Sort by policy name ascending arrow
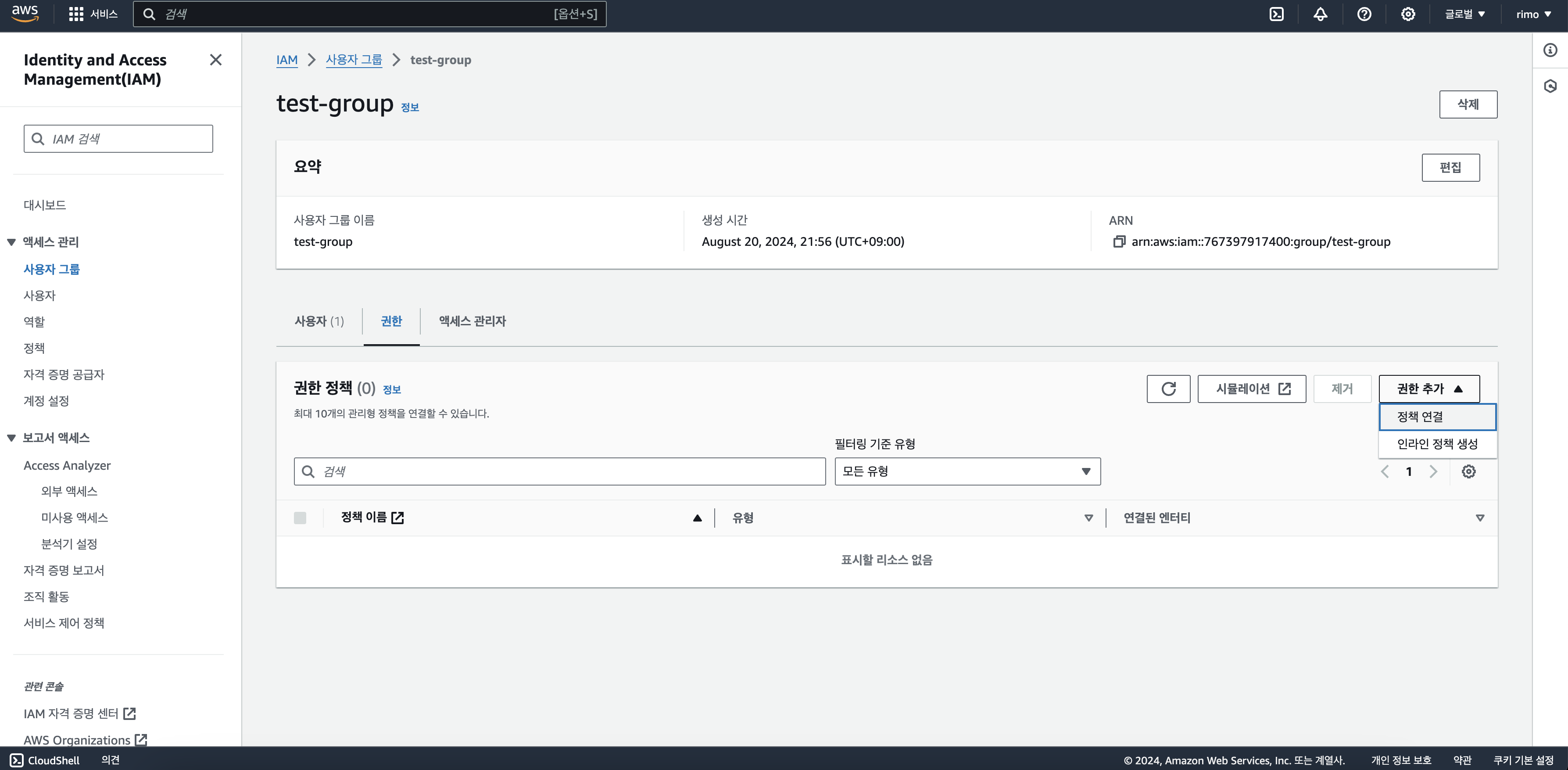1568x770 pixels. click(x=698, y=518)
